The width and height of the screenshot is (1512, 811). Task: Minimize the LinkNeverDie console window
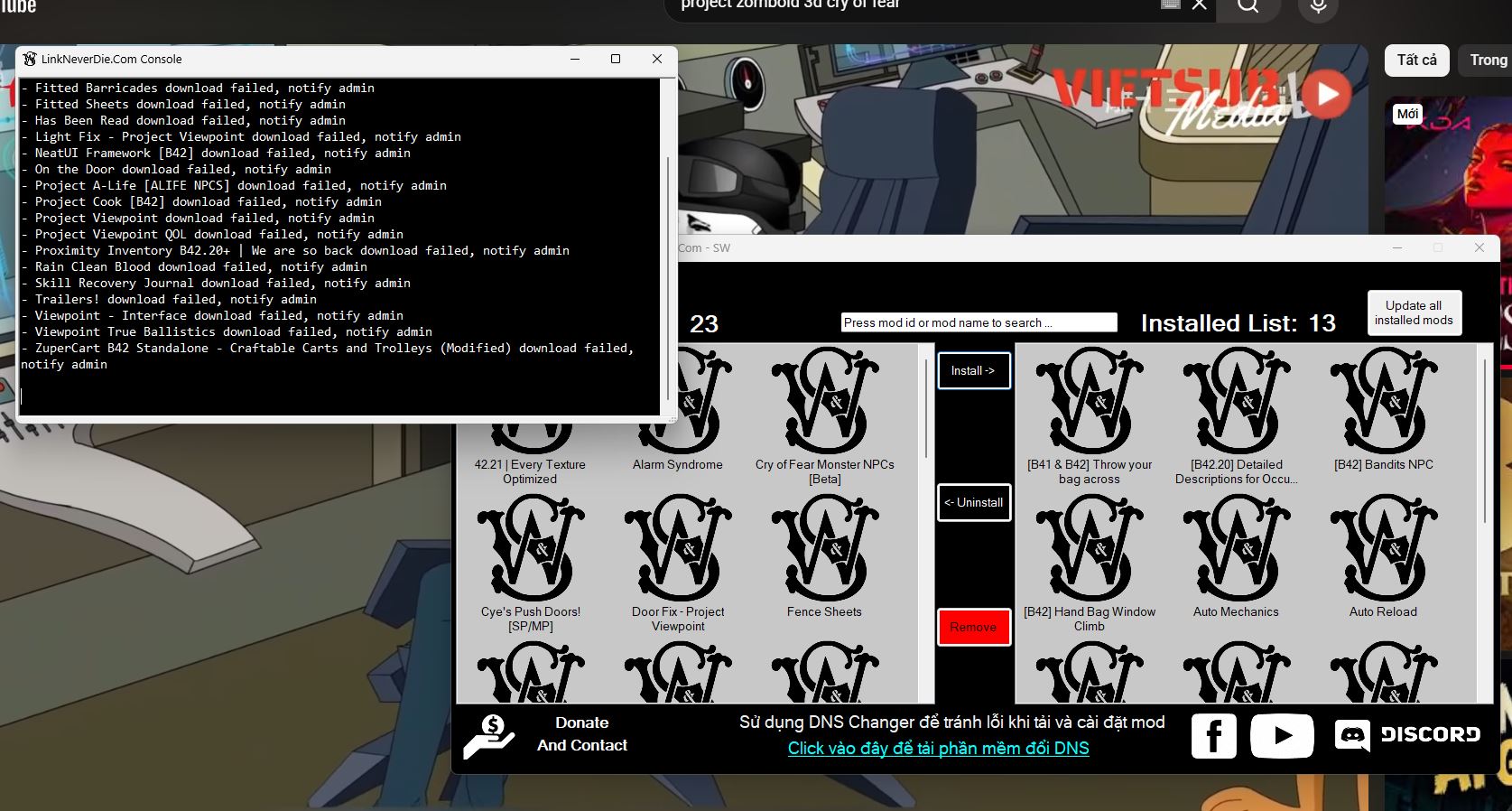tap(575, 59)
